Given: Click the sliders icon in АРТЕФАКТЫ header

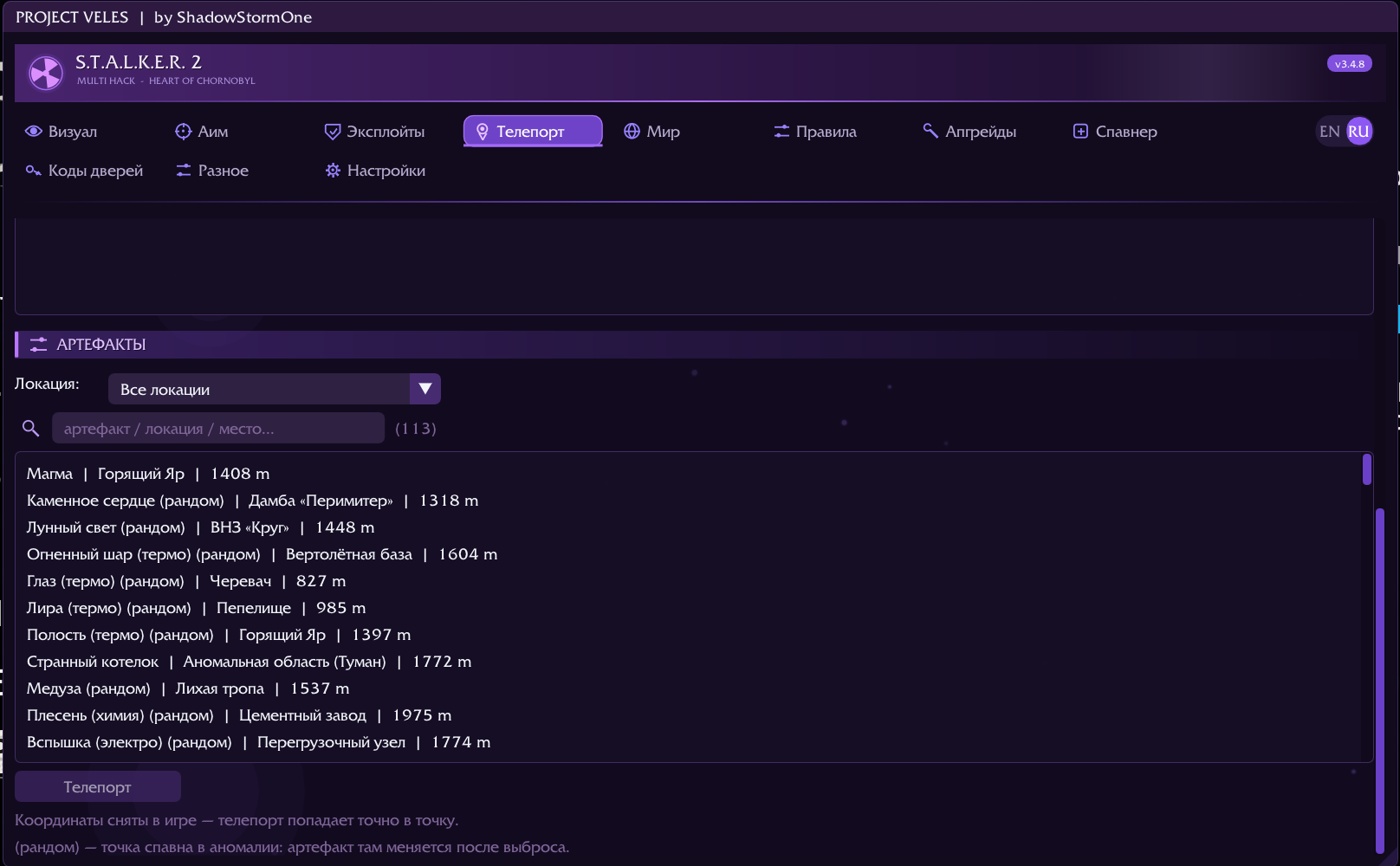Looking at the screenshot, I should click(38, 345).
